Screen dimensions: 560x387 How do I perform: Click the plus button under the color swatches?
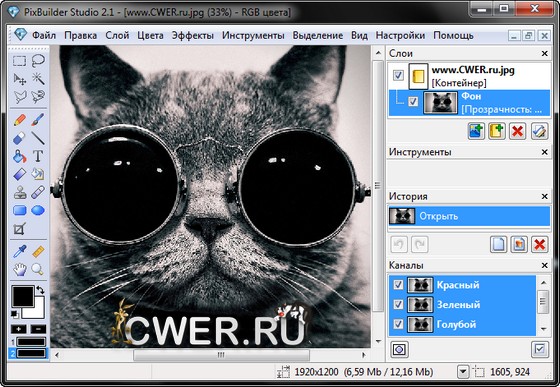[19, 329]
